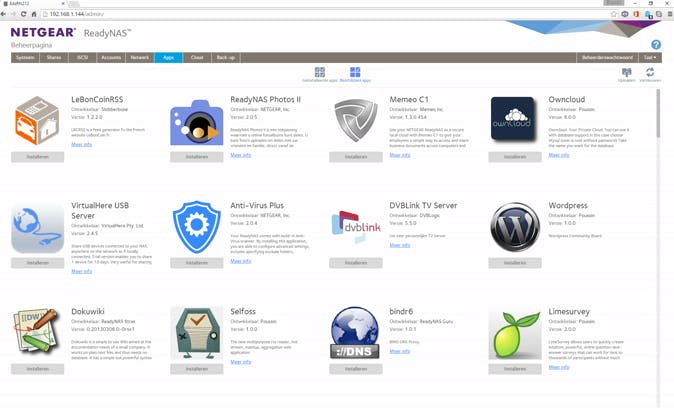Viewport: 674px width, 408px height.
Task: Click the Wordpress logo icon
Action: point(515,227)
